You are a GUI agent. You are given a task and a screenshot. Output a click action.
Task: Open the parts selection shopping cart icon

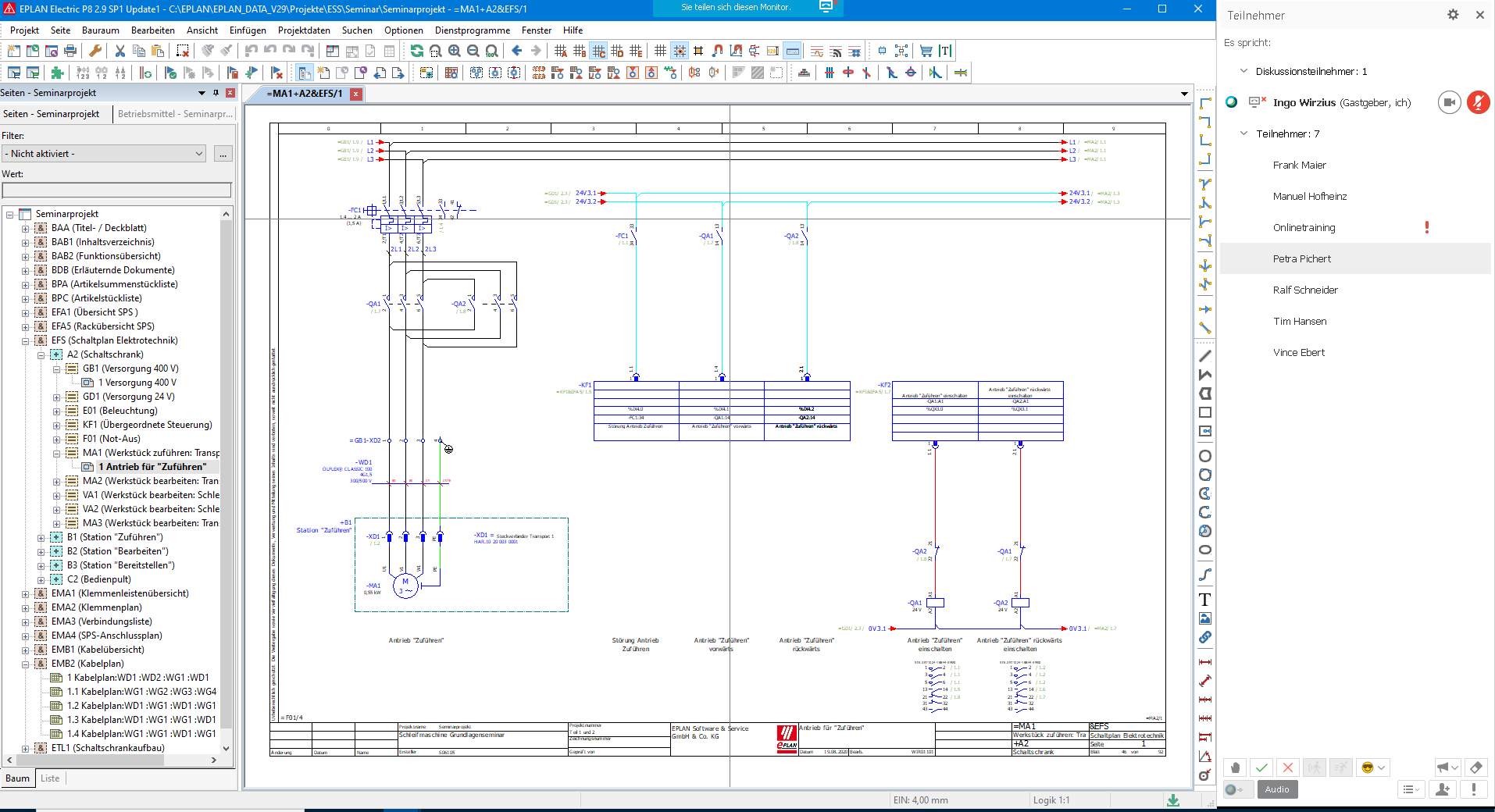pyautogui.click(x=926, y=49)
